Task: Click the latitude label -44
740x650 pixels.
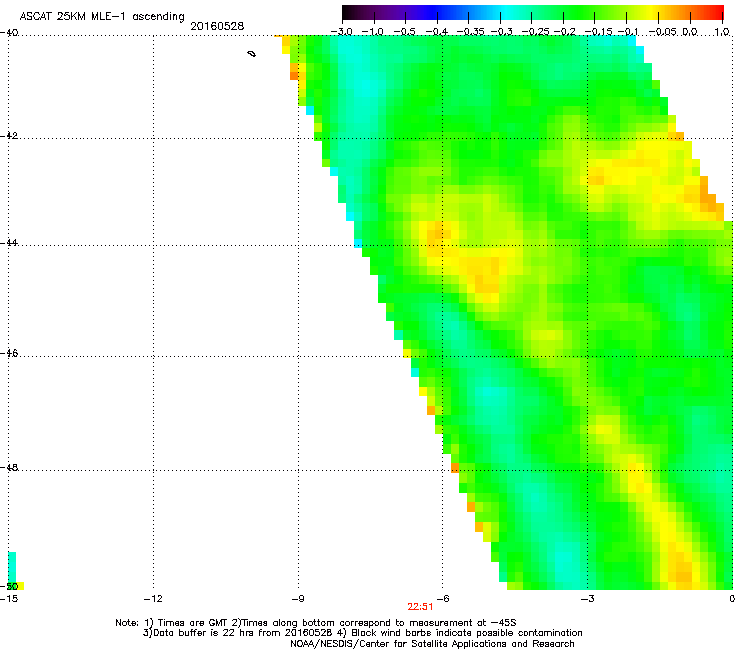Action: [x=9, y=243]
